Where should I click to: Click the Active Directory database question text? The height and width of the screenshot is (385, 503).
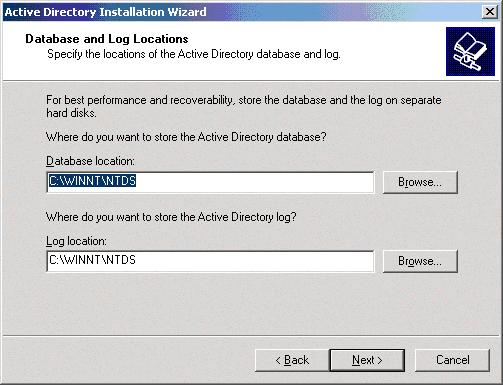click(x=186, y=137)
